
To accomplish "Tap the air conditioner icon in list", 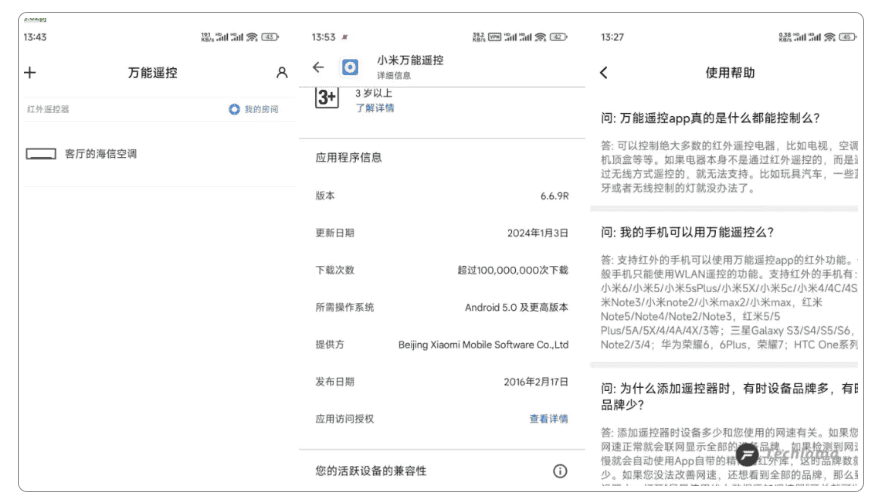I will click(41, 153).
